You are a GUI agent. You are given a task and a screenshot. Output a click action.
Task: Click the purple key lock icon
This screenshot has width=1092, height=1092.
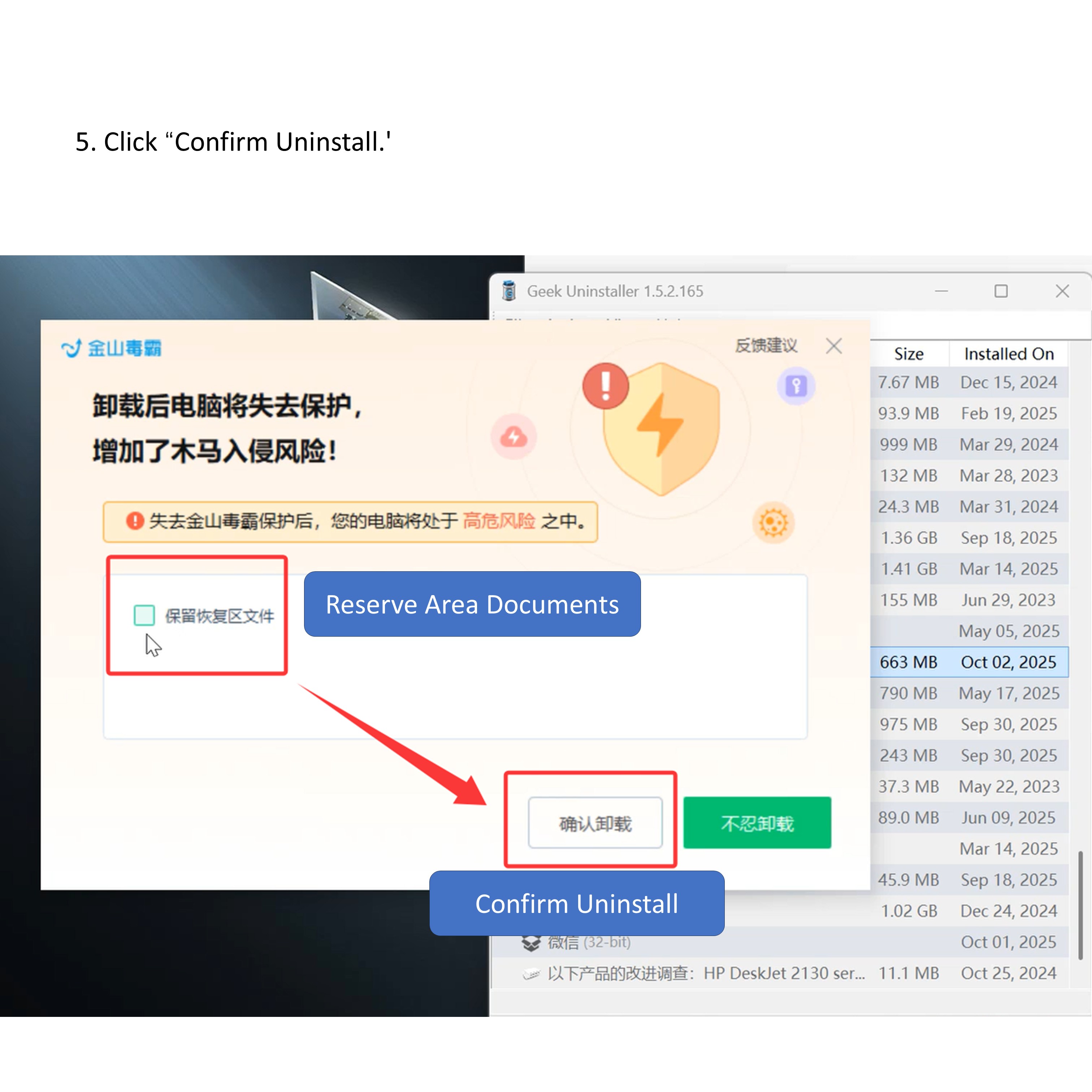[x=796, y=386]
